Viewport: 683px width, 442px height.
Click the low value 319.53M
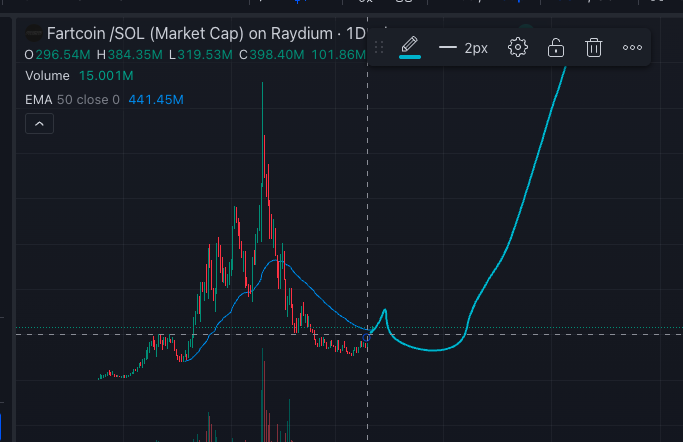click(205, 55)
